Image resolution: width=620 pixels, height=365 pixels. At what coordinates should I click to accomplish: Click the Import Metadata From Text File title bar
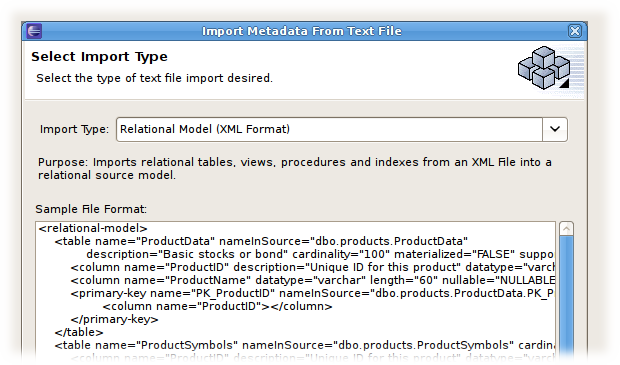click(302, 31)
